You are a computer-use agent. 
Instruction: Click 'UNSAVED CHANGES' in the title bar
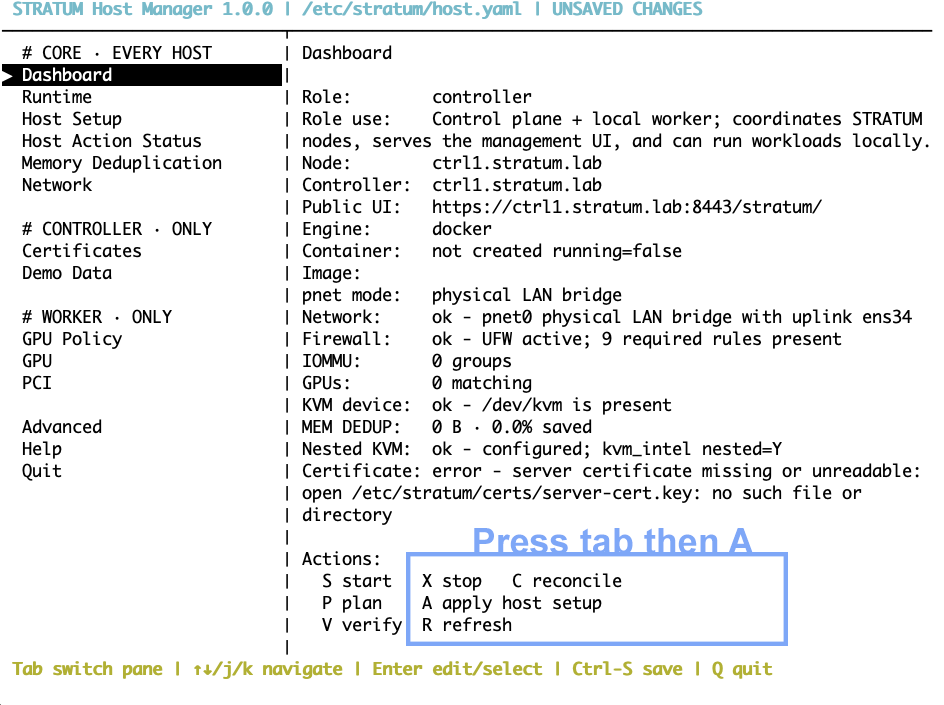[x=627, y=10]
